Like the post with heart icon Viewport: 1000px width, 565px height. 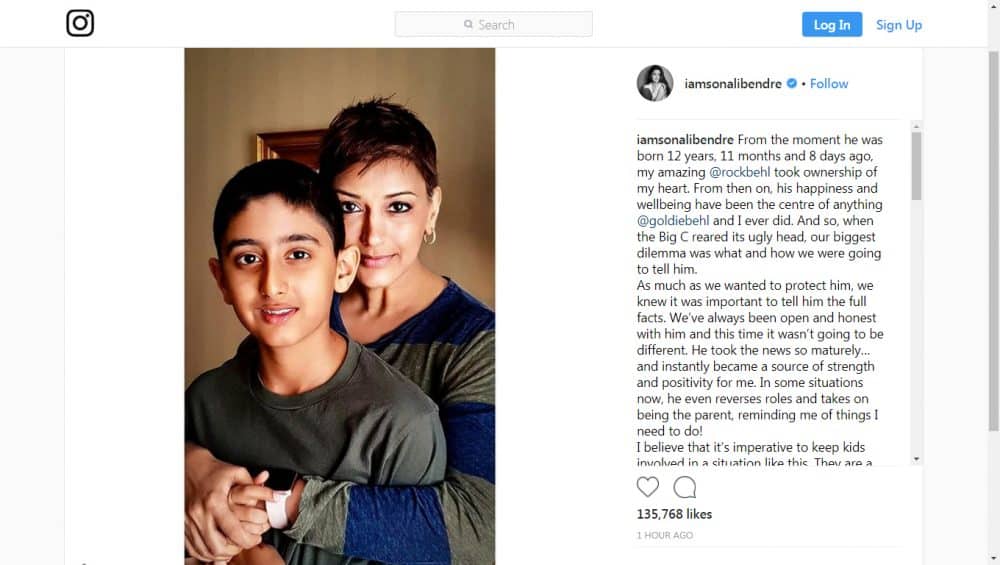647,487
